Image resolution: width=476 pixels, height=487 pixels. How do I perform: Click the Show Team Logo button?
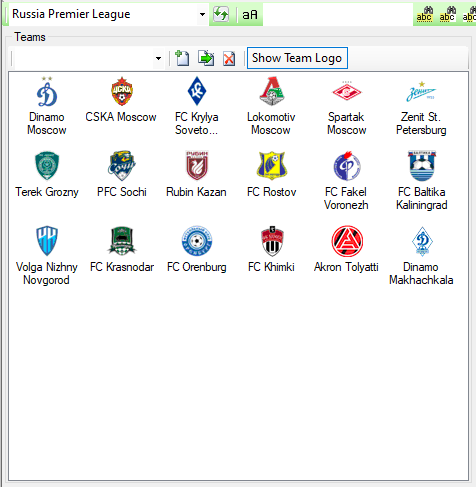[297, 58]
